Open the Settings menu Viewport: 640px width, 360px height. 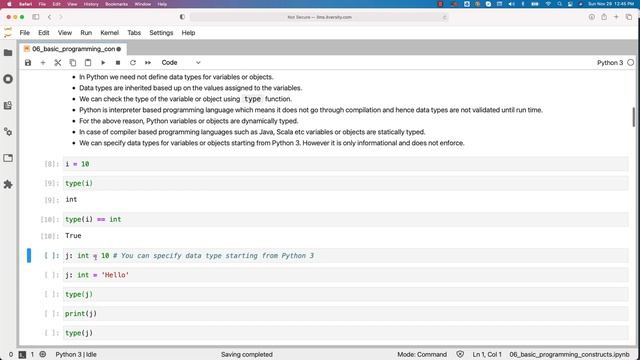(161, 33)
